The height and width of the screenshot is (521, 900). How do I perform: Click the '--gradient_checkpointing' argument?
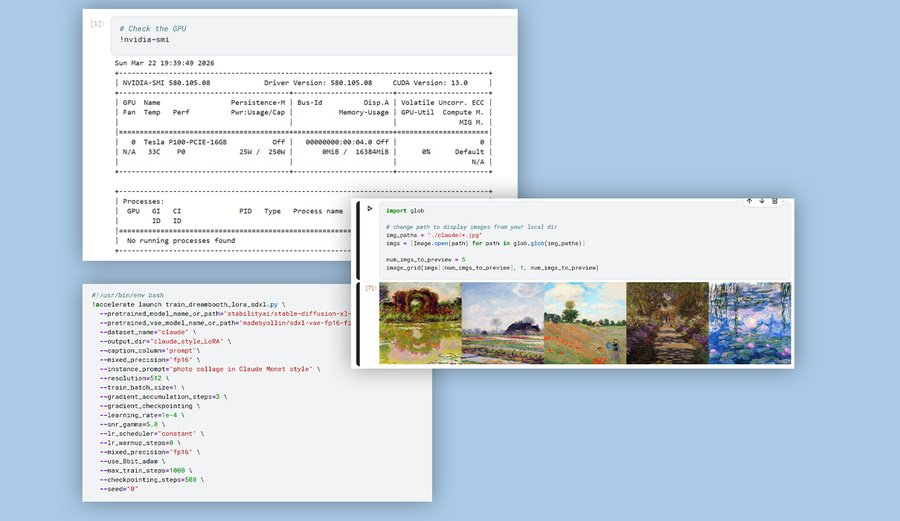tap(150, 406)
